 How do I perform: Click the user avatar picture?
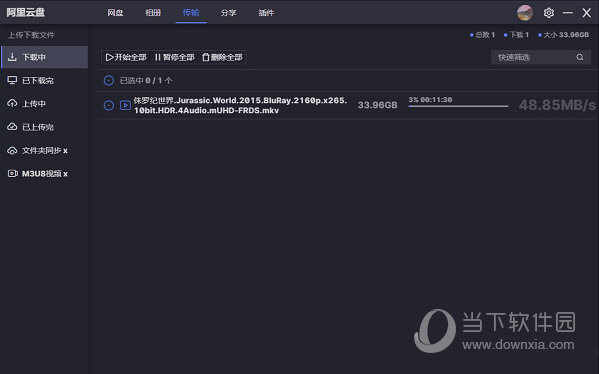coord(525,13)
